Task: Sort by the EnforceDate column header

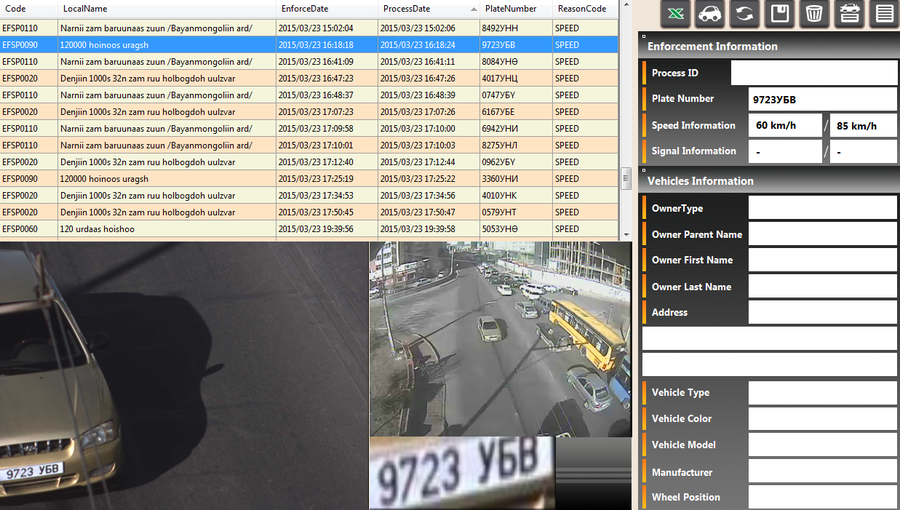Action: [x=327, y=9]
